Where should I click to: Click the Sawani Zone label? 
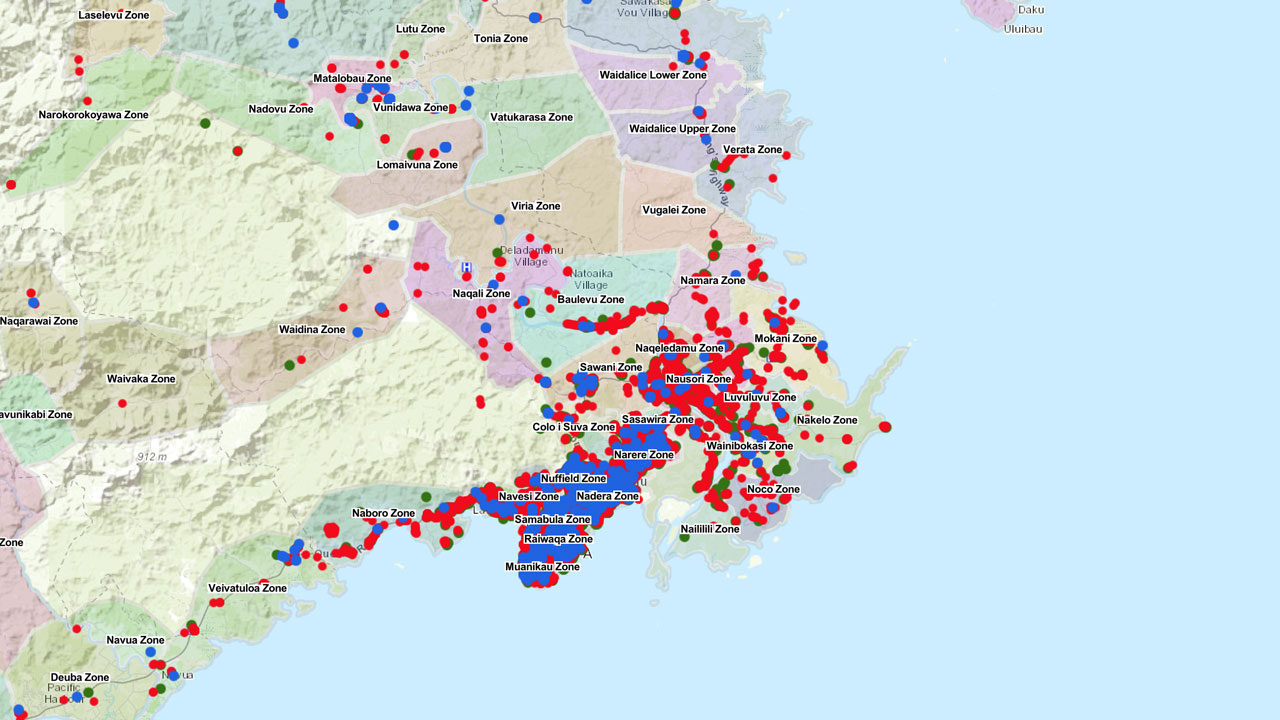point(611,367)
